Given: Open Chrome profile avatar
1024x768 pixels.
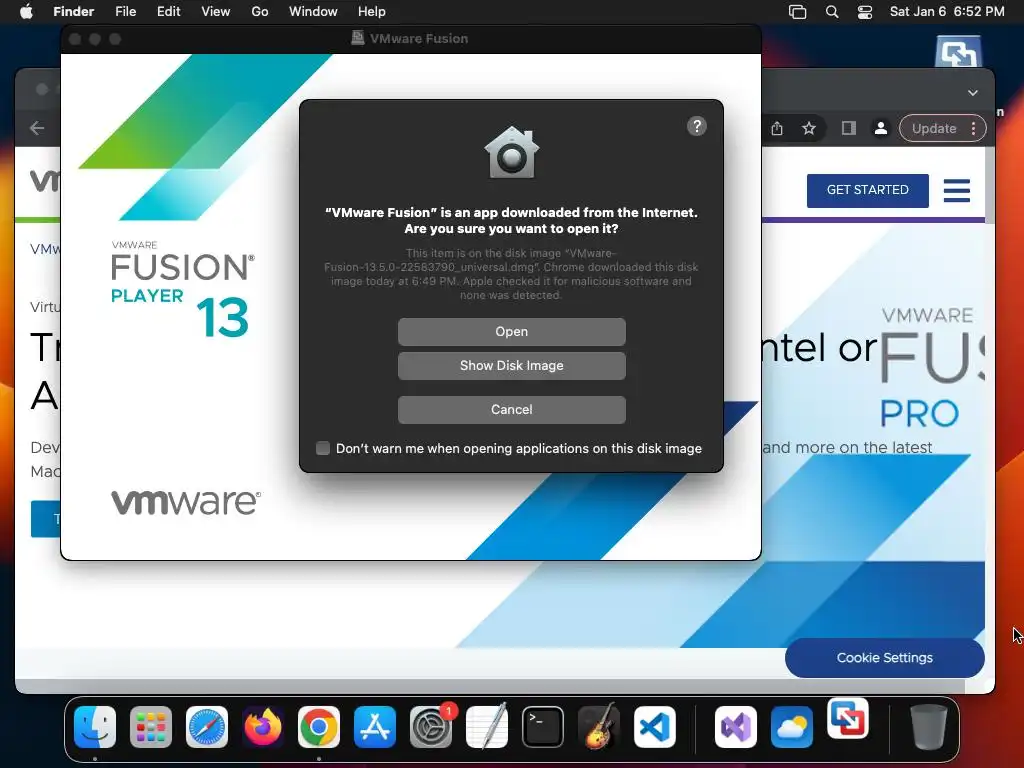Looking at the screenshot, I should click(x=881, y=129).
